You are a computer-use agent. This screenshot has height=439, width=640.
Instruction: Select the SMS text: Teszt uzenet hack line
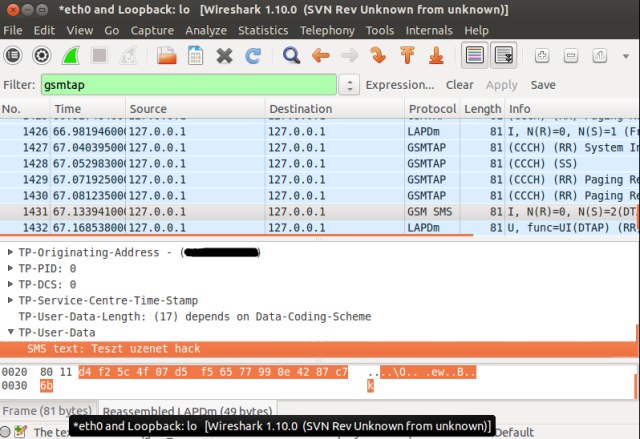318,349
